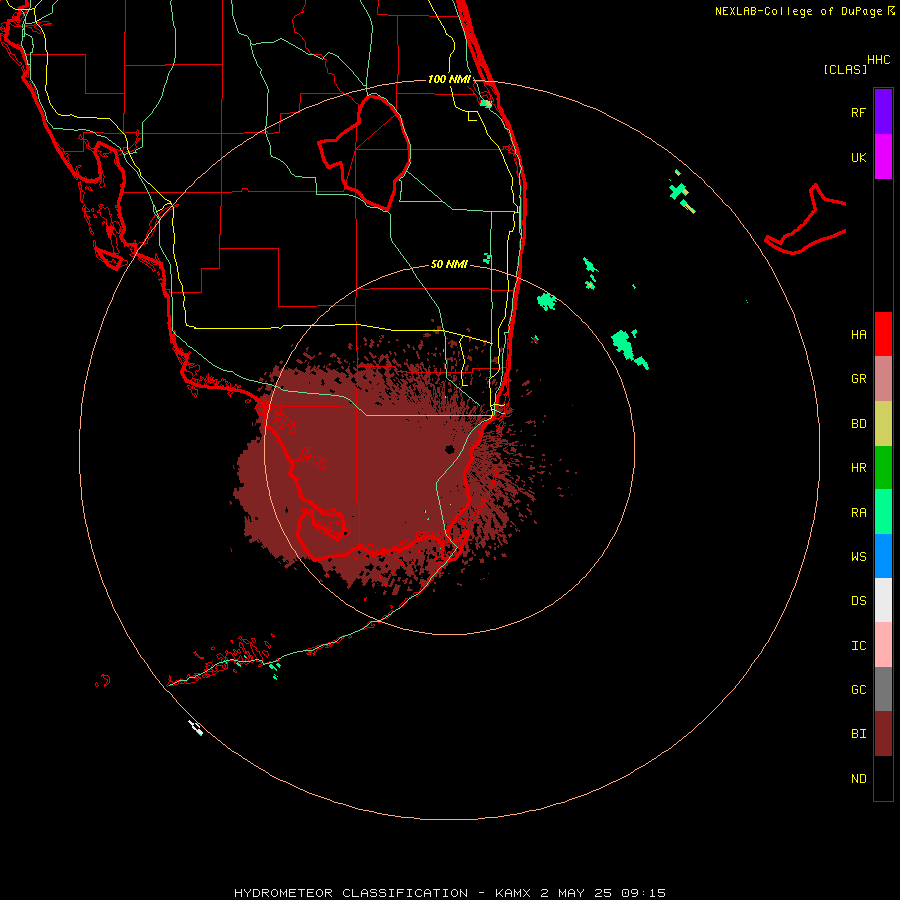Click the purple RF legend color swatch
Image resolution: width=900 pixels, height=900 pixels.
[883, 112]
